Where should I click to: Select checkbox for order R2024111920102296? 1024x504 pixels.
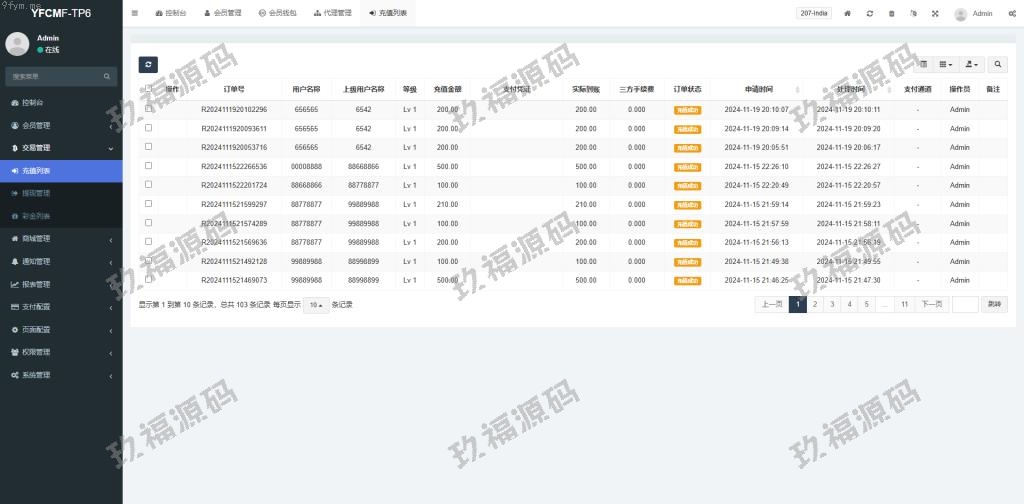pyautogui.click(x=148, y=109)
